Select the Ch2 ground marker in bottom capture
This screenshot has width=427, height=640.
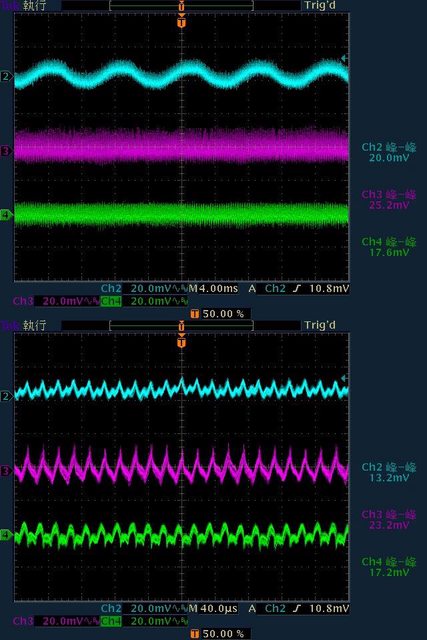[x=7, y=396]
